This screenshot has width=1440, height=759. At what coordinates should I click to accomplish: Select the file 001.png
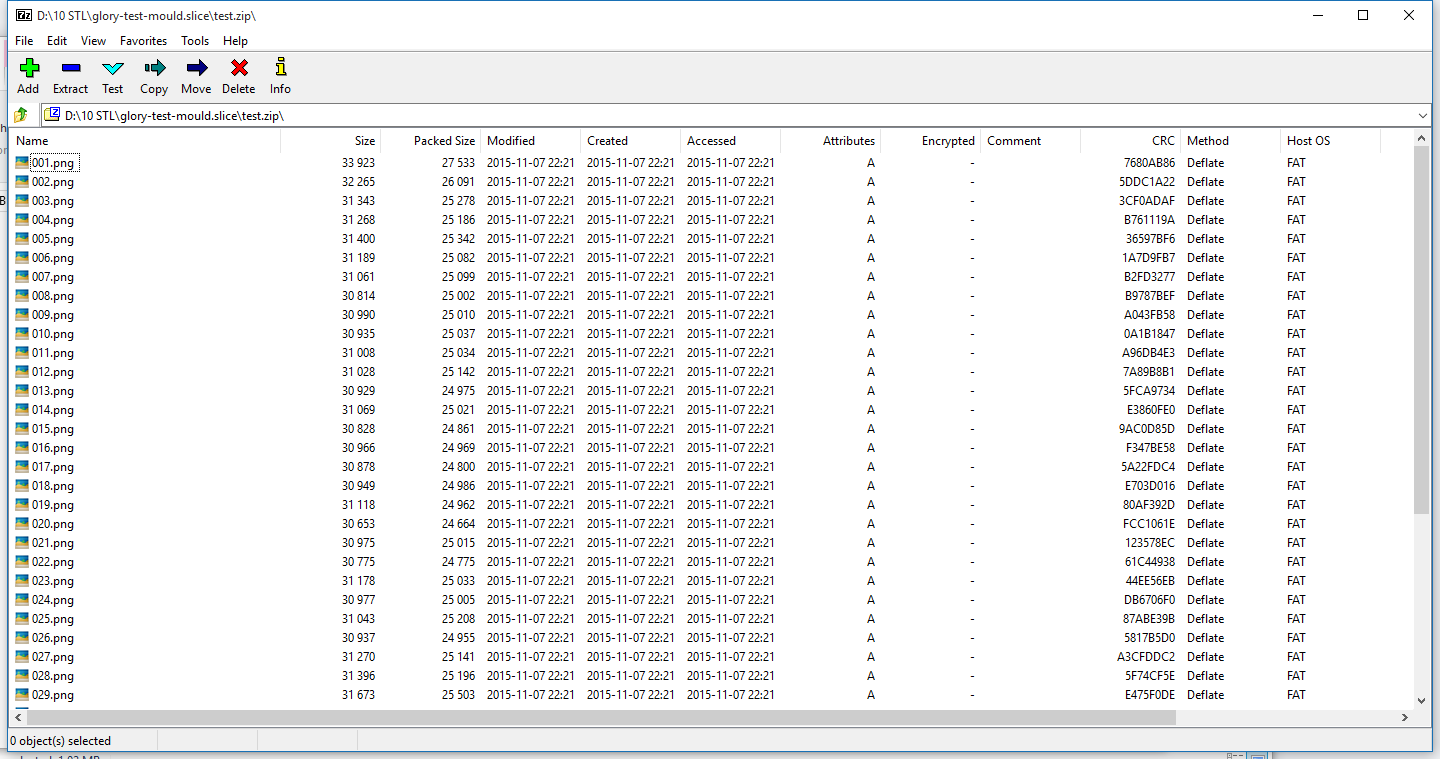tap(52, 163)
